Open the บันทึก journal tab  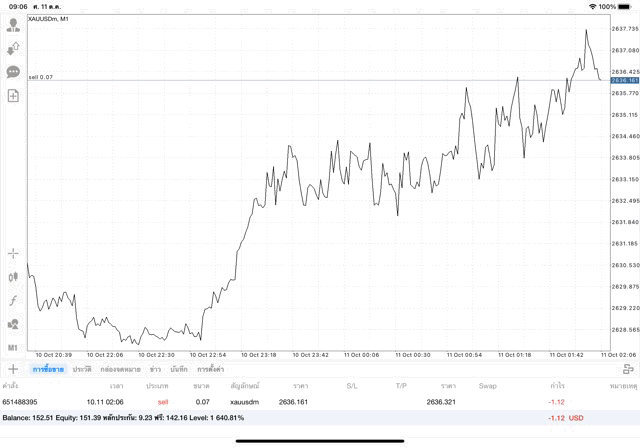coord(179,369)
